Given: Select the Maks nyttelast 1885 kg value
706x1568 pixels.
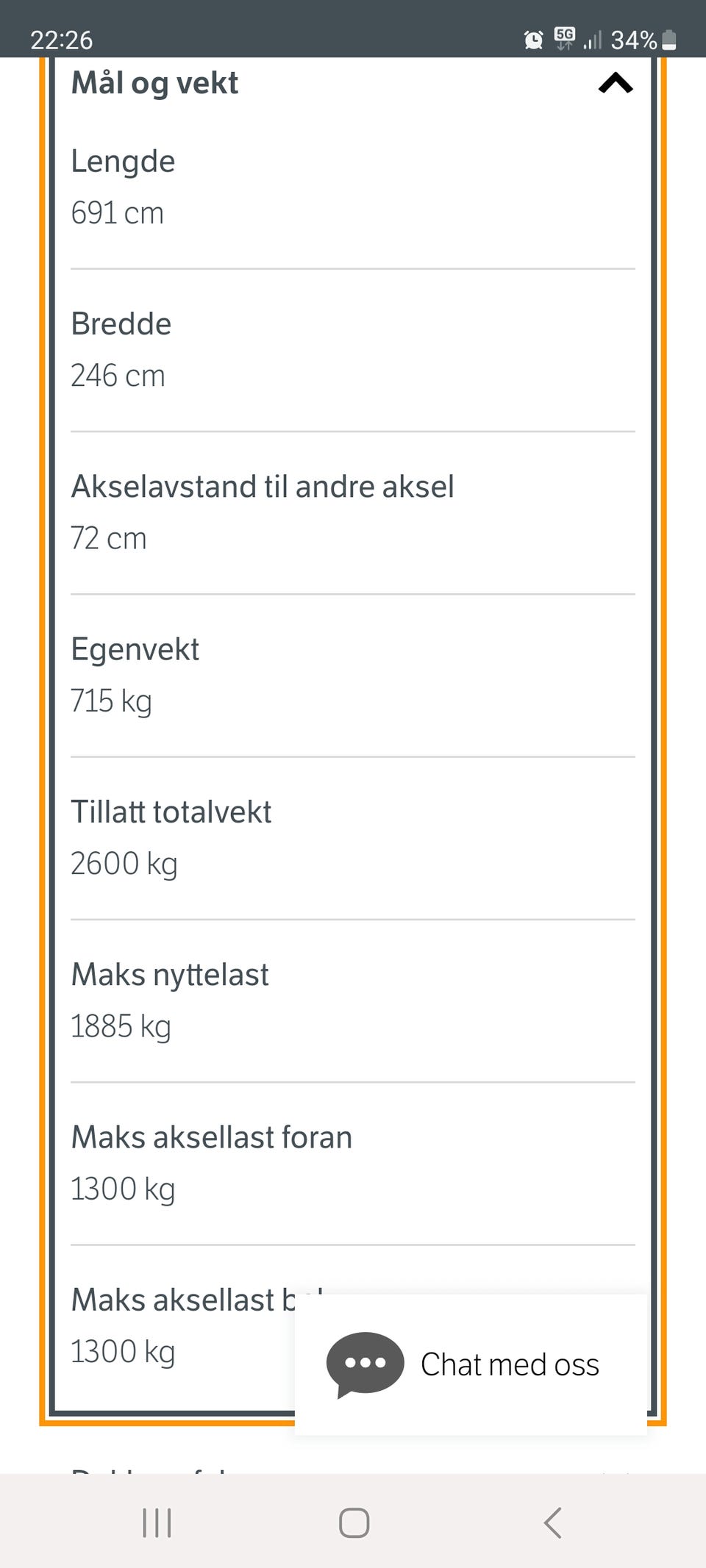Looking at the screenshot, I should (121, 1026).
